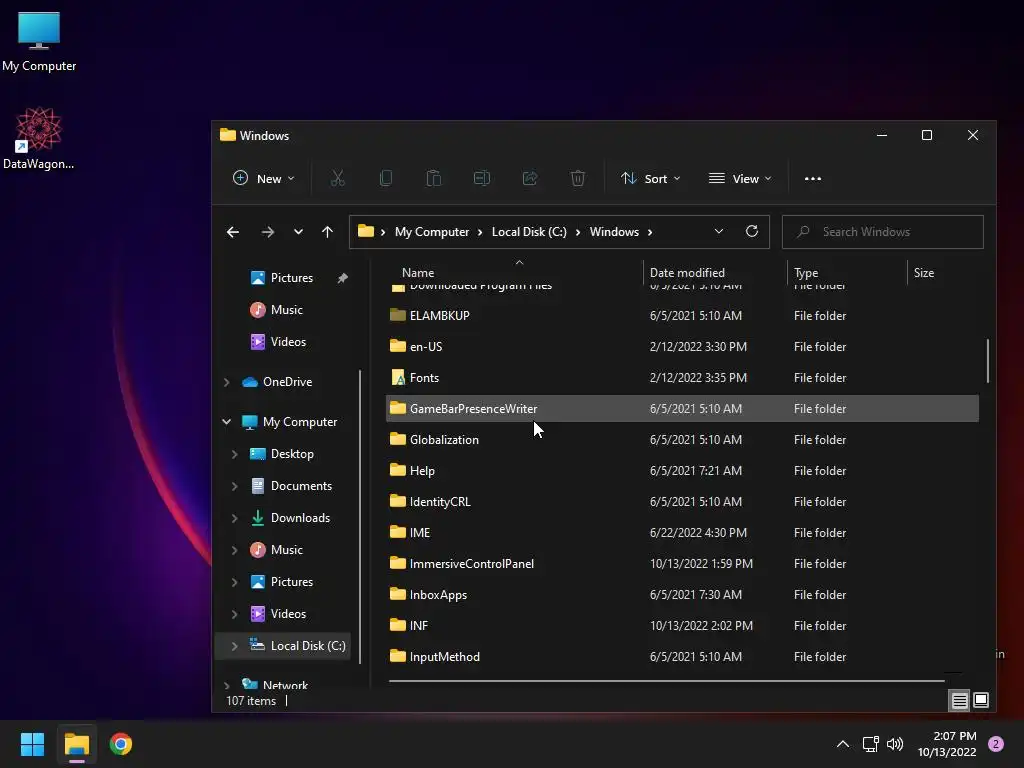Open notification badge showing 2

996,744
